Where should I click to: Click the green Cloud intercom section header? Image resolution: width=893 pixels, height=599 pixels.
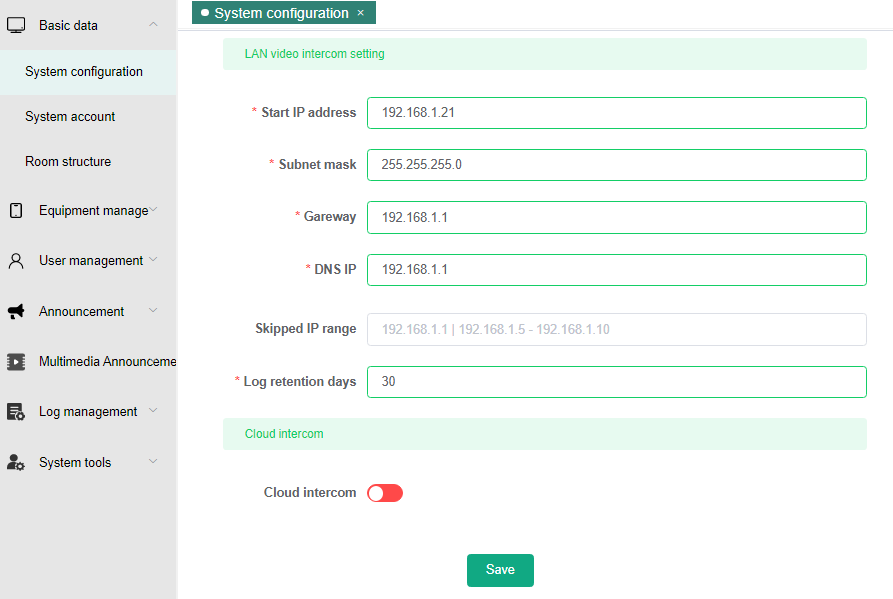click(544, 434)
